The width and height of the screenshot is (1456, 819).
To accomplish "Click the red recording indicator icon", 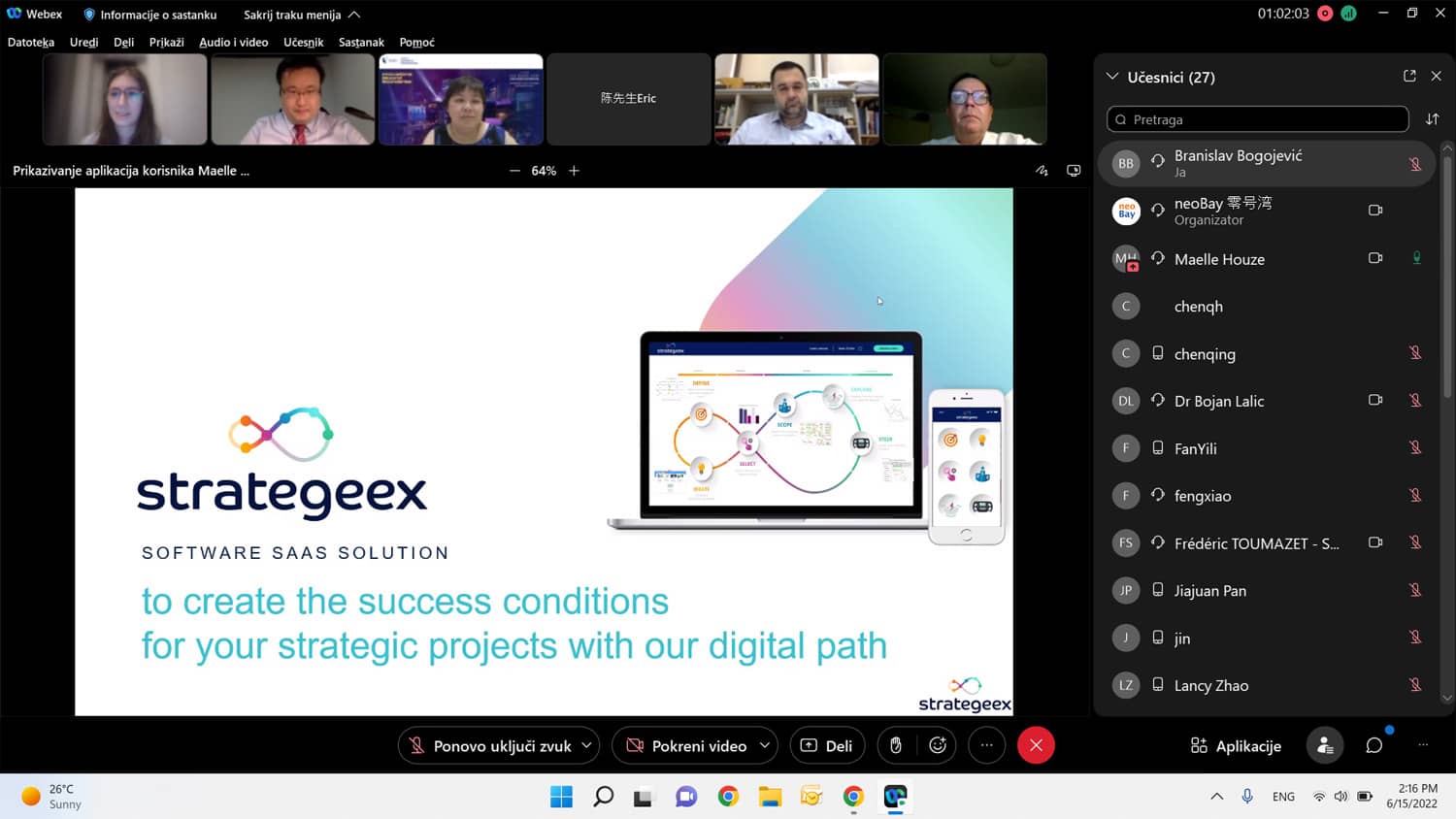I will point(1325,14).
